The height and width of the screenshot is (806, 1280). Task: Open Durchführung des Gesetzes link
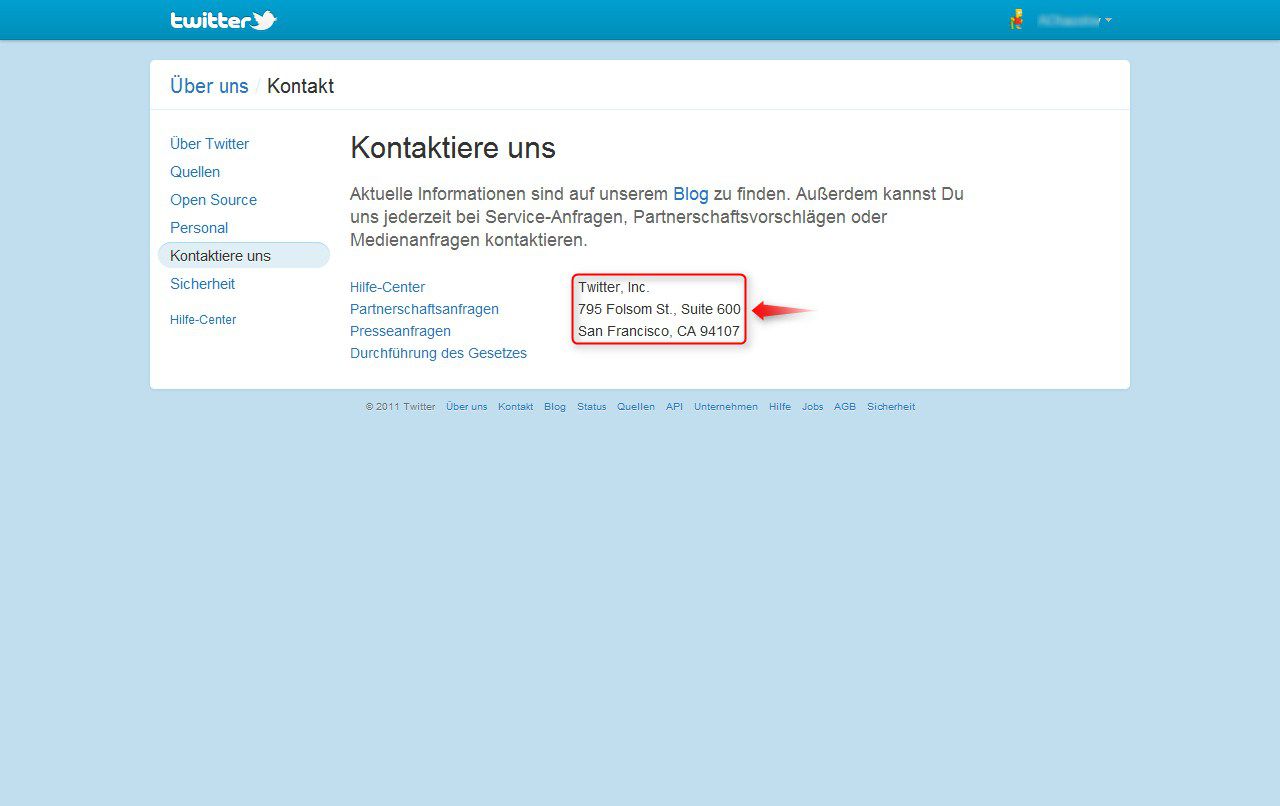438,353
